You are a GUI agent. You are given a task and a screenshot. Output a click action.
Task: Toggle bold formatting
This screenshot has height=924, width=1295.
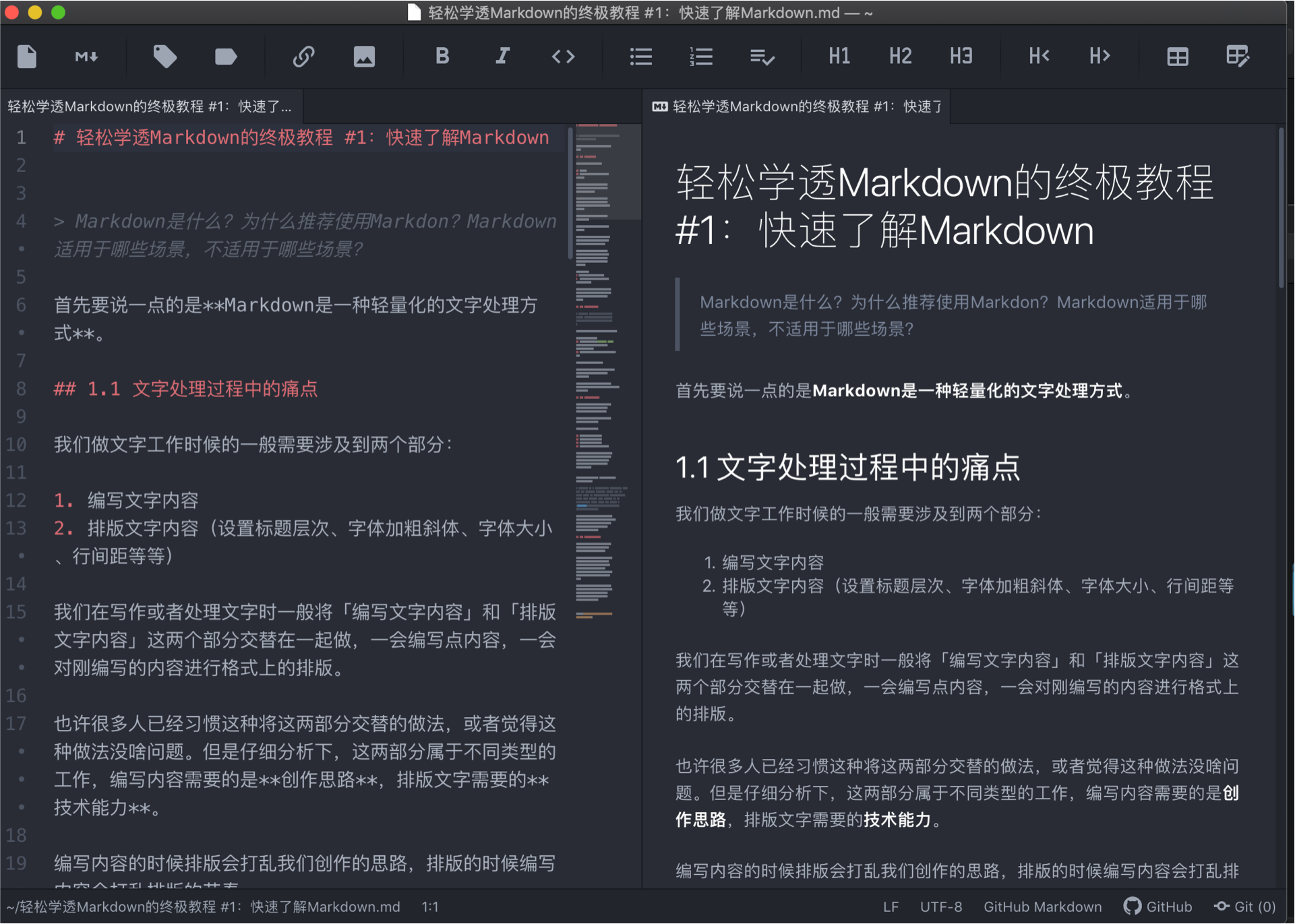(442, 57)
